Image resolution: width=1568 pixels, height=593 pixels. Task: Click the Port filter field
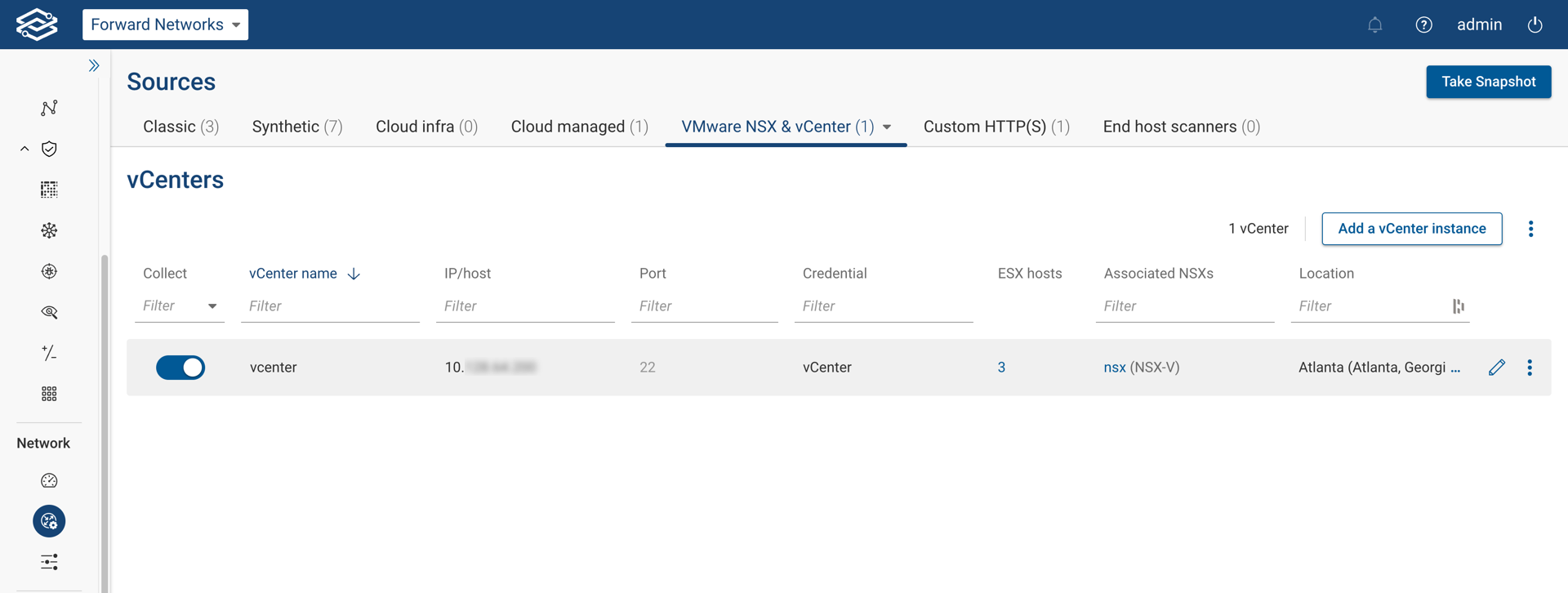(704, 306)
